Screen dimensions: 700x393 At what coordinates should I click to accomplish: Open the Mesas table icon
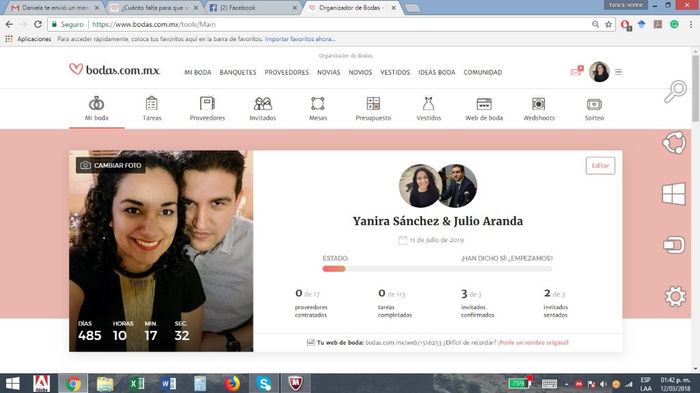point(318,104)
